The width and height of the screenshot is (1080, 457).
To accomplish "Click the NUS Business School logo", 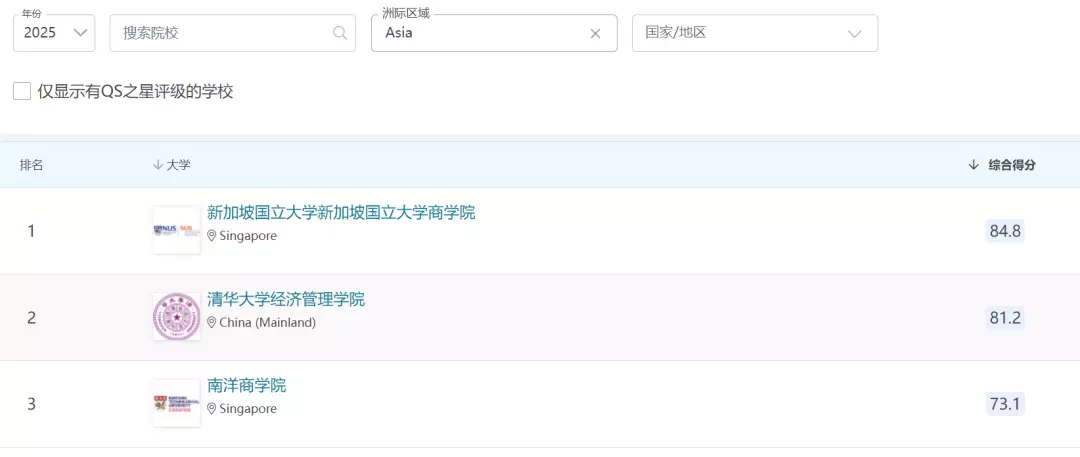I will 176,230.
